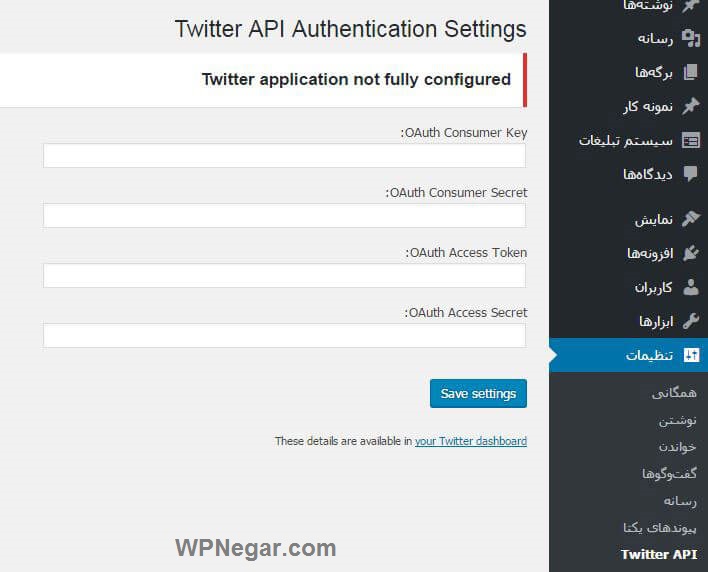Click the OAuth Access Secret label

(466, 312)
